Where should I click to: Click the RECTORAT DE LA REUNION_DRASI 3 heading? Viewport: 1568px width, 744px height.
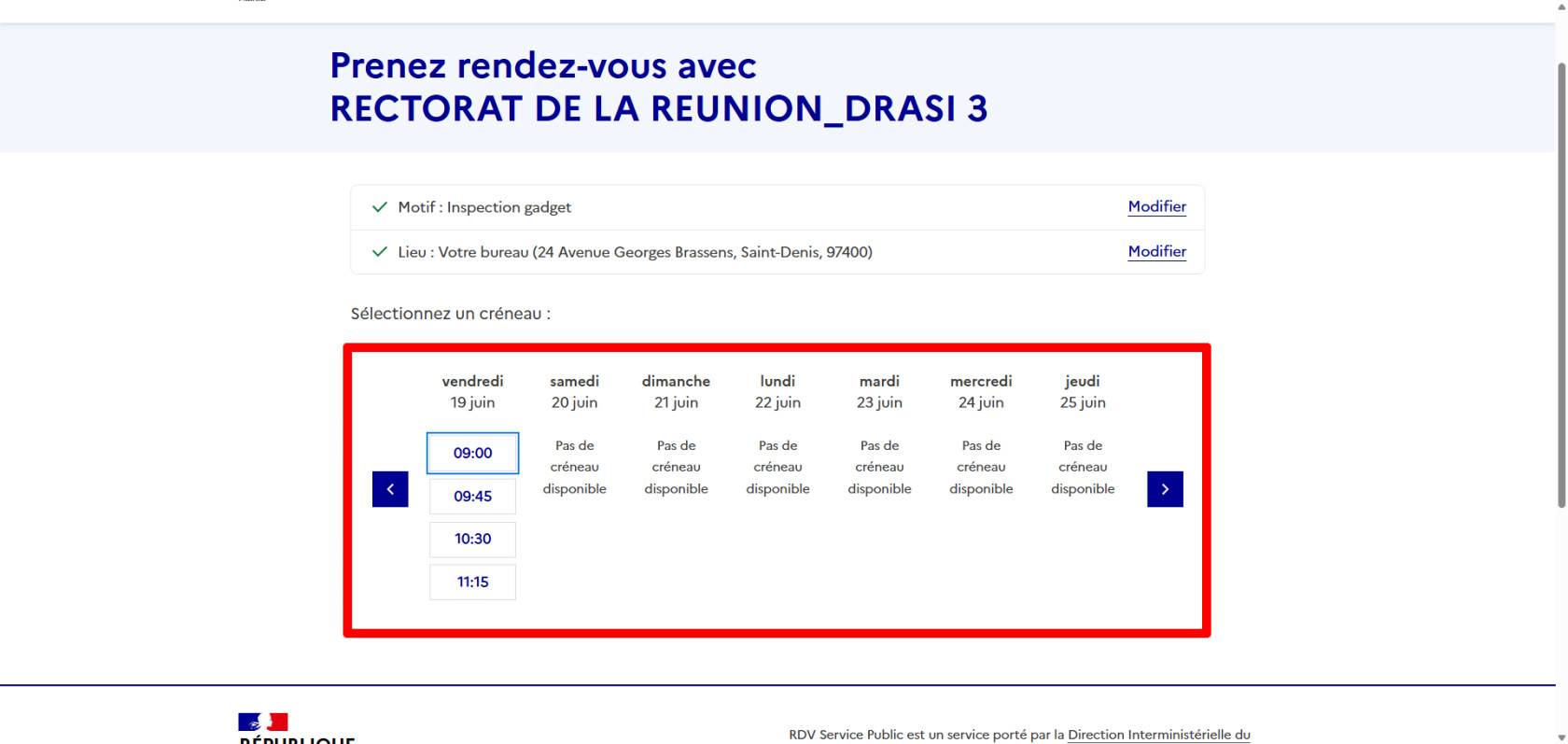coord(658,108)
